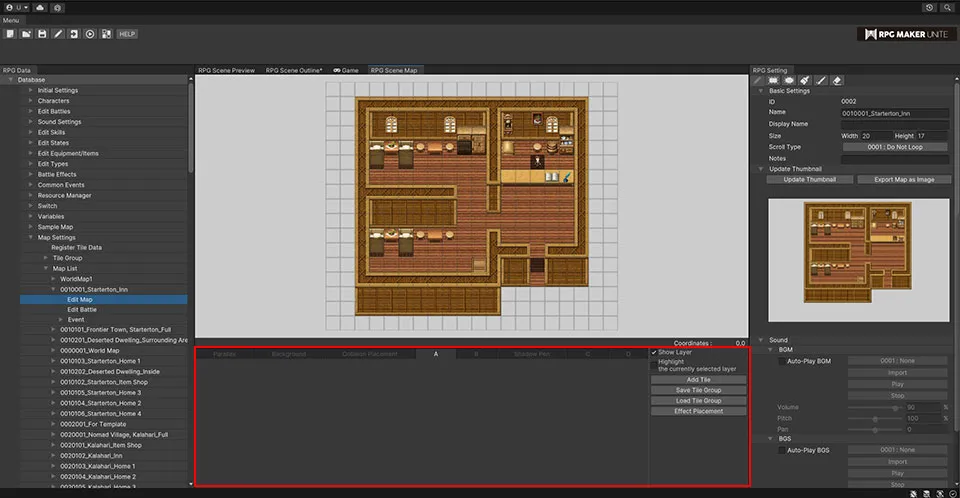Expand the Characters tree node
Screen dimensions: 960x498
[31, 101]
